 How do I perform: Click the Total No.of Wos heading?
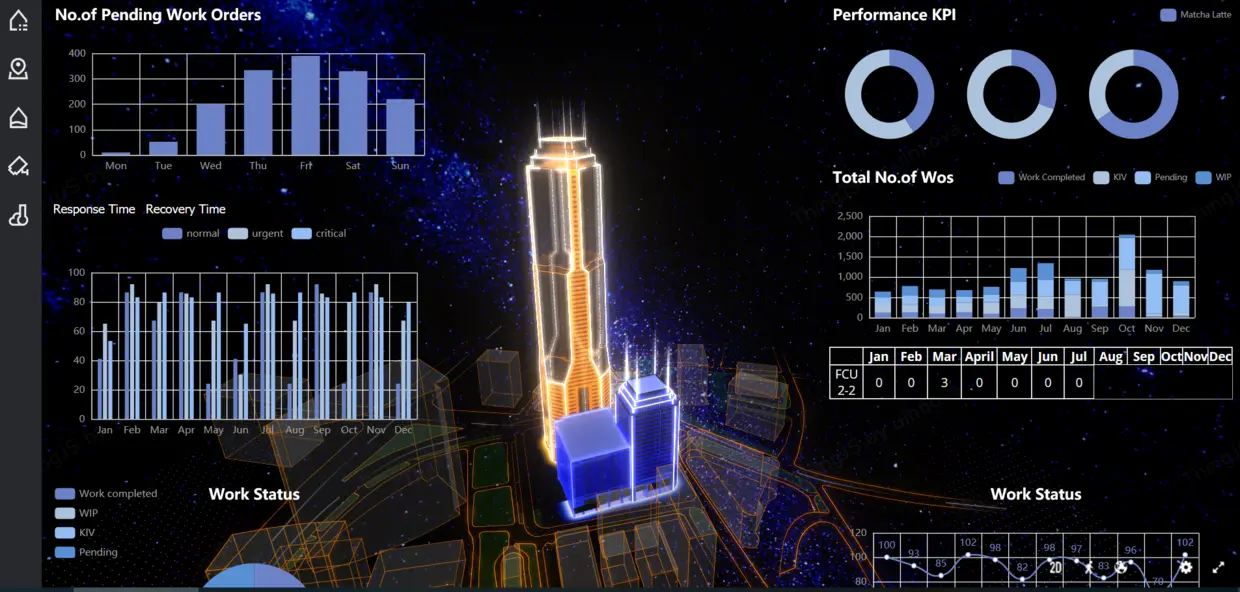893,177
